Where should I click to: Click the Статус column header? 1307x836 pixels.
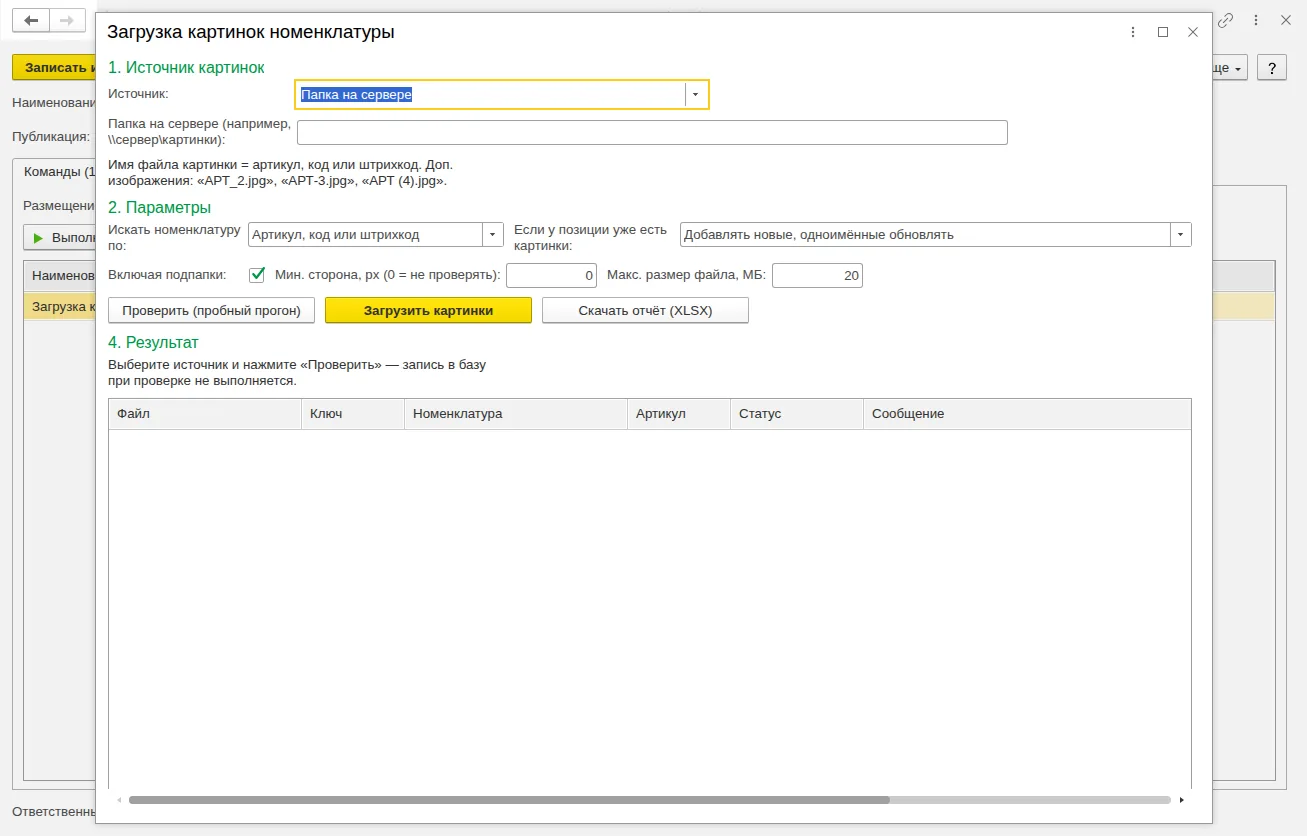coord(797,414)
